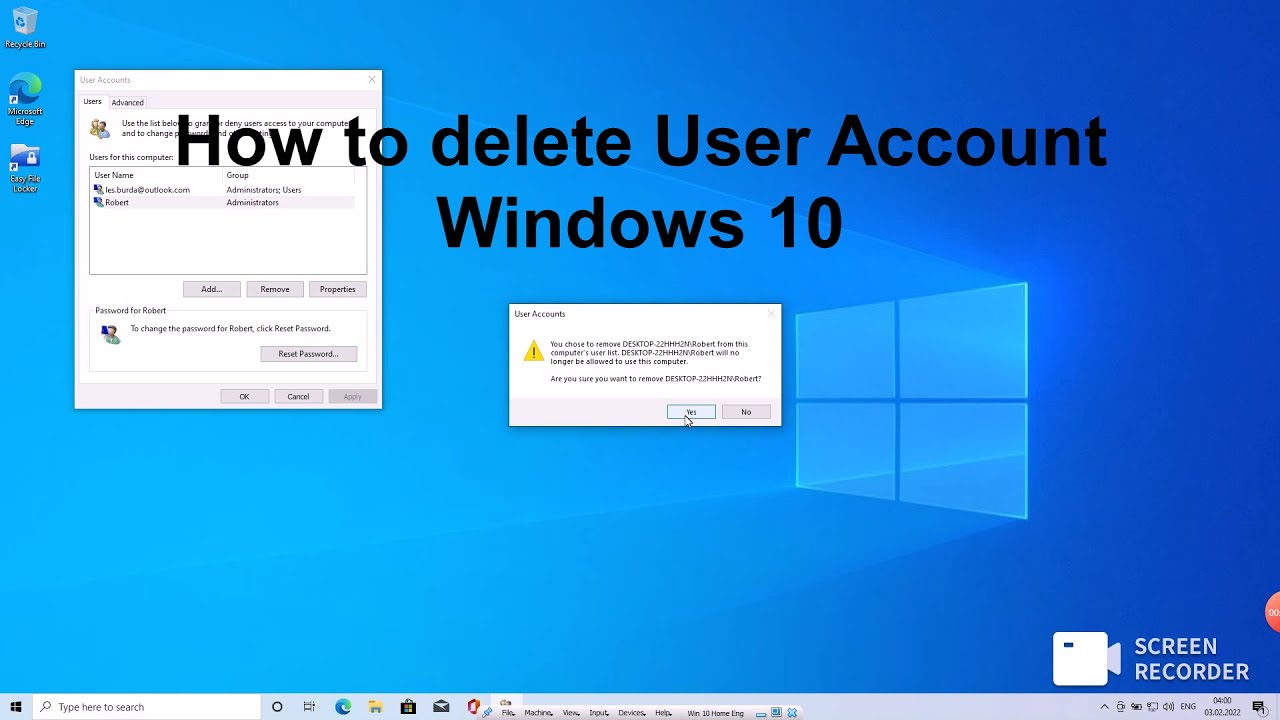Click the ENG language indicator
The image size is (1280, 720).
pos(1188,707)
